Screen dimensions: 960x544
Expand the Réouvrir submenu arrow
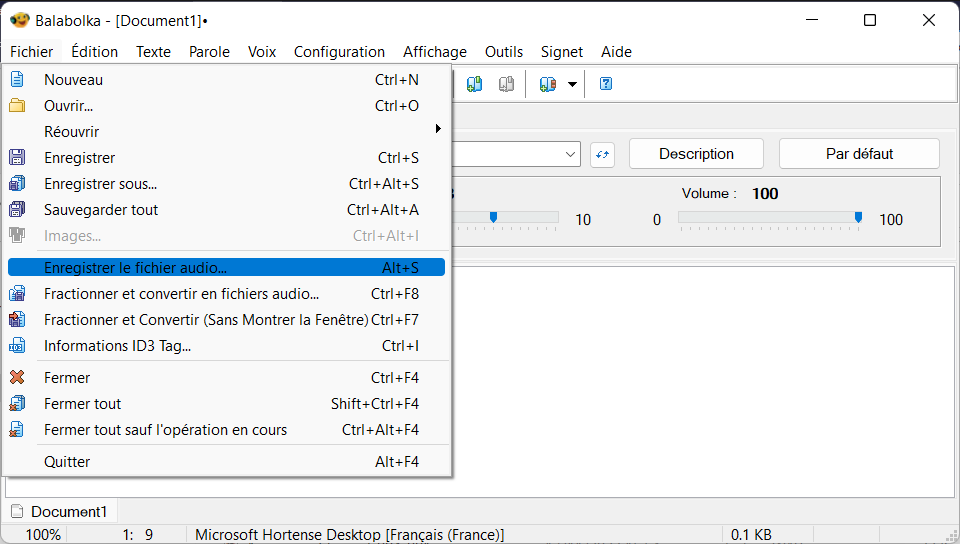[x=438, y=130]
